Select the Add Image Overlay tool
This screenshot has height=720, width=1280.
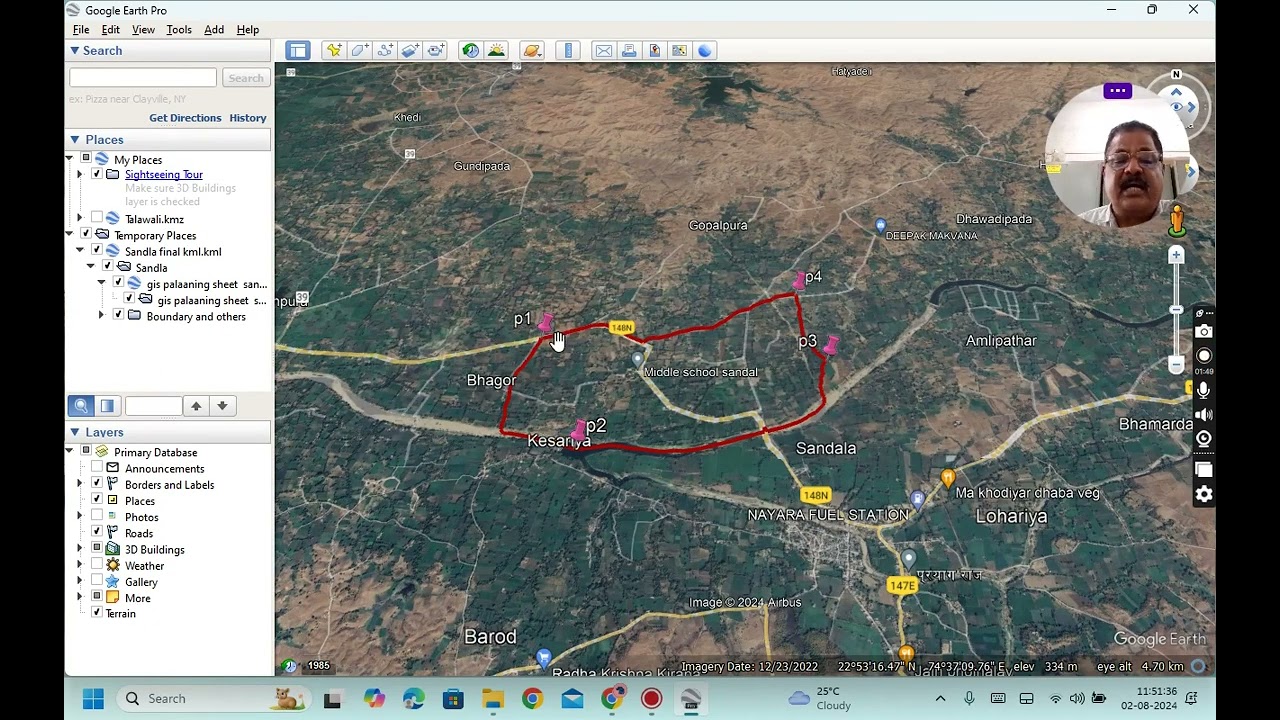(x=410, y=50)
